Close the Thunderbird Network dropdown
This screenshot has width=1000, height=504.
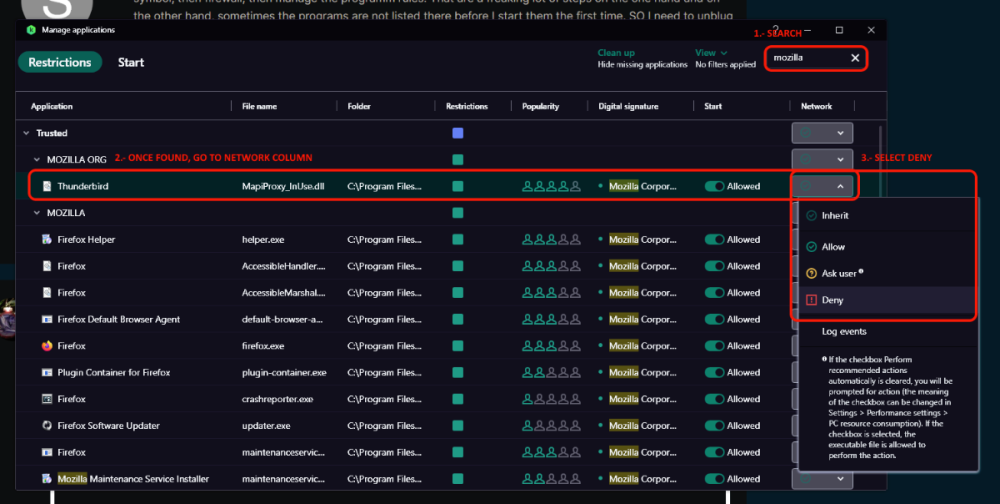tap(822, 186)
